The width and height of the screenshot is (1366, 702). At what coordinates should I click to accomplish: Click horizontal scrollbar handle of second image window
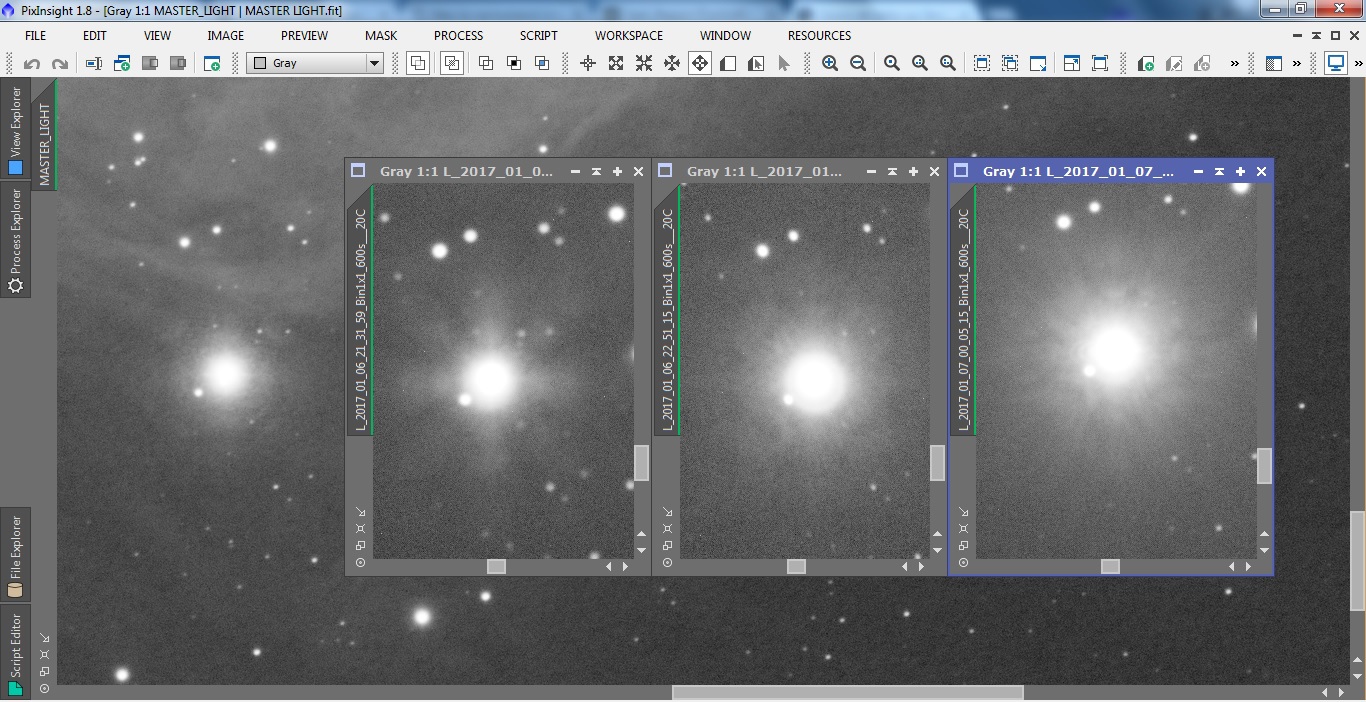coord(796,566)
